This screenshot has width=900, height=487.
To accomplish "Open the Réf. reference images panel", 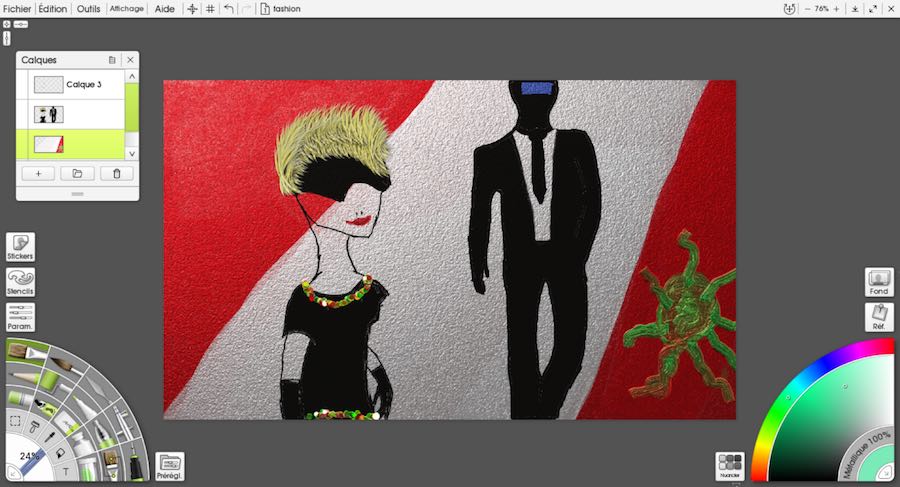I will (879, 317).
